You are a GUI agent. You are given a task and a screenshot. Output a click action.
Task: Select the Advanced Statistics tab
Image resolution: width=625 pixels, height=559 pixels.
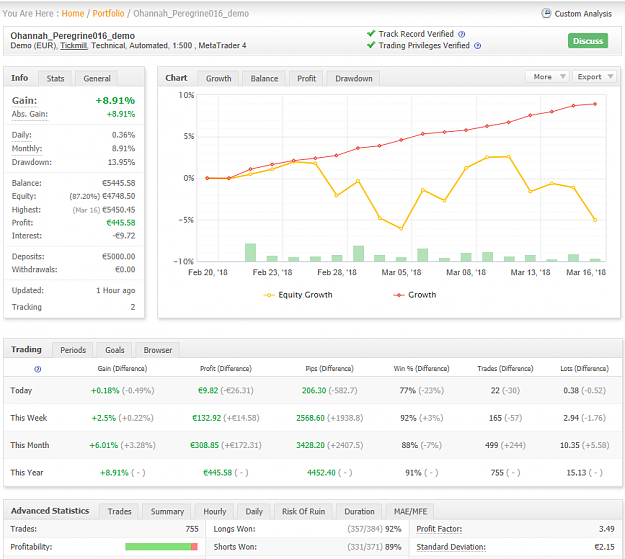[50, 511]
